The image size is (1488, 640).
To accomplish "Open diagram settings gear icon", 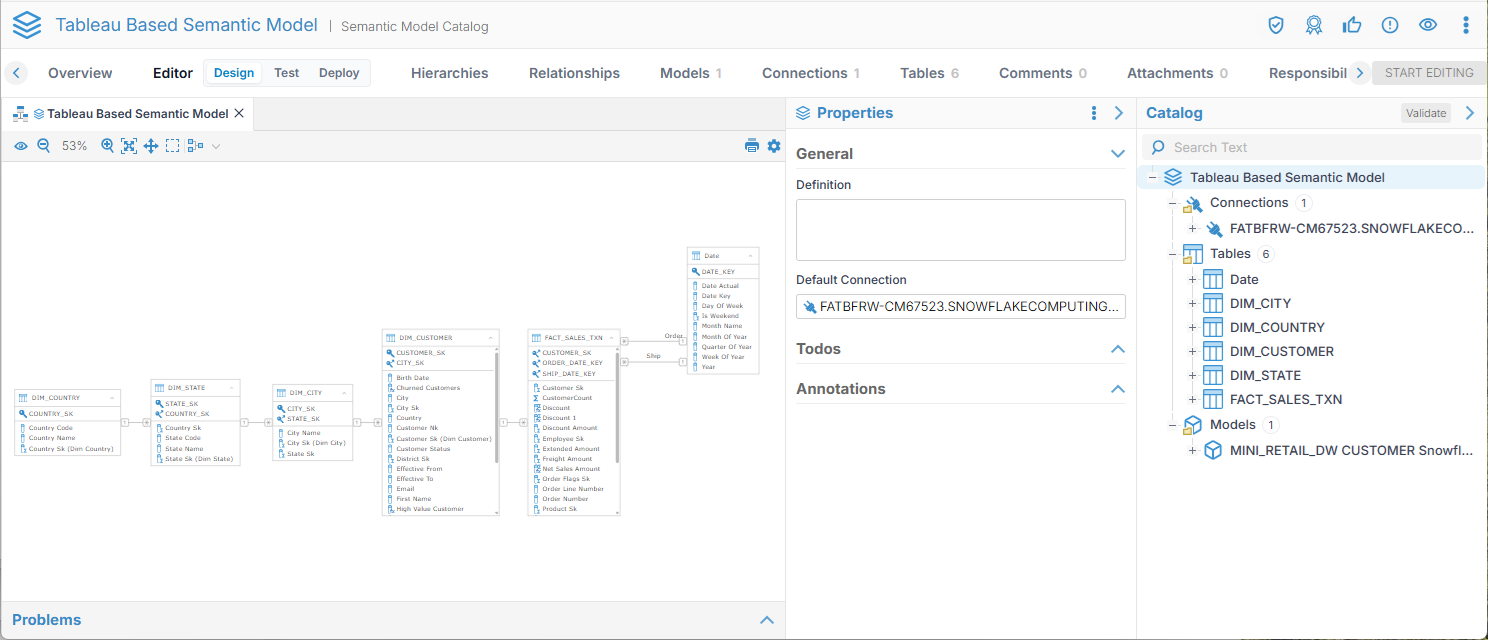I will [774, 146].
